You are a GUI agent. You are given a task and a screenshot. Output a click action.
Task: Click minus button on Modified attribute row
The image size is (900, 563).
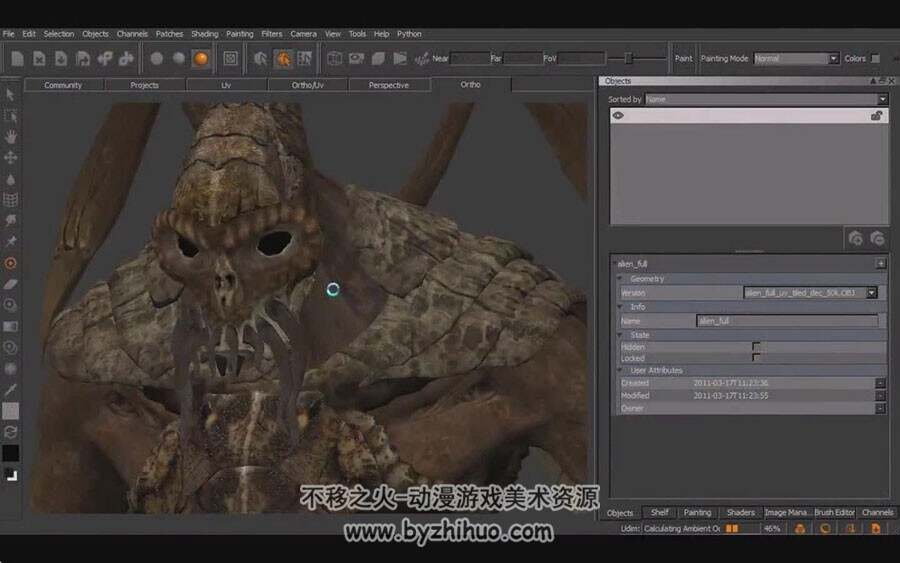tap(880, 396)
